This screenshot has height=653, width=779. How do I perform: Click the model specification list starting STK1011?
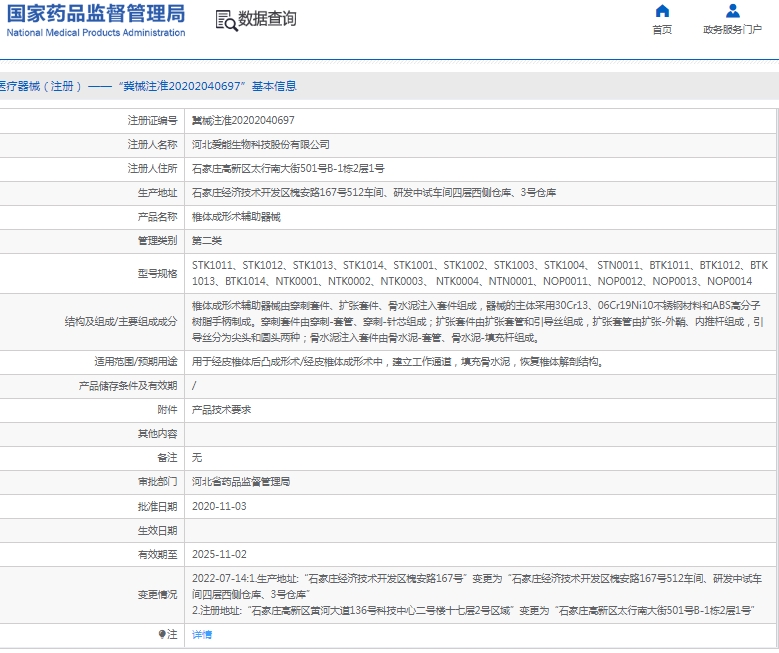480,273
